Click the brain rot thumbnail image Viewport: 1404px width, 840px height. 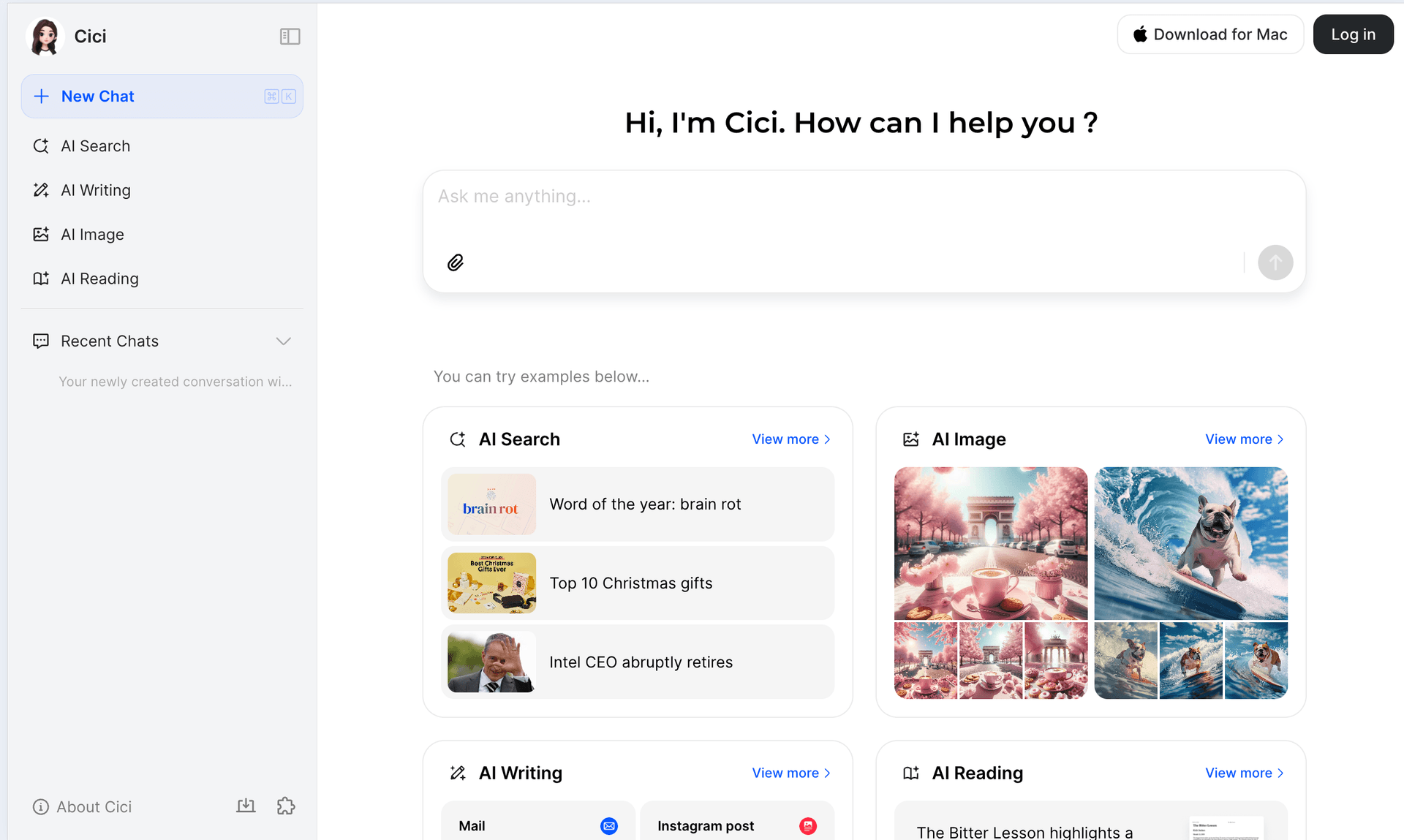[x=491, y=504]
